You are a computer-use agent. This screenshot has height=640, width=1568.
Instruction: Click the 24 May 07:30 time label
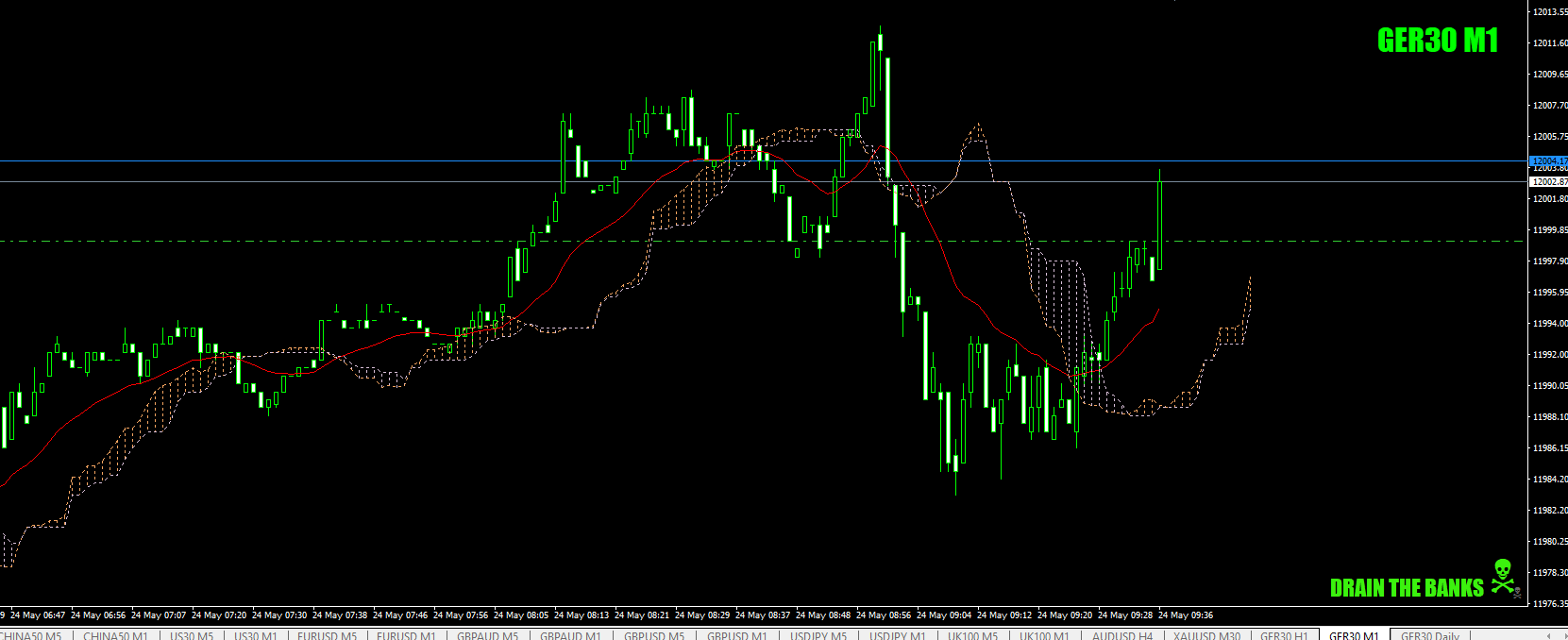click(x=279, y=615)
